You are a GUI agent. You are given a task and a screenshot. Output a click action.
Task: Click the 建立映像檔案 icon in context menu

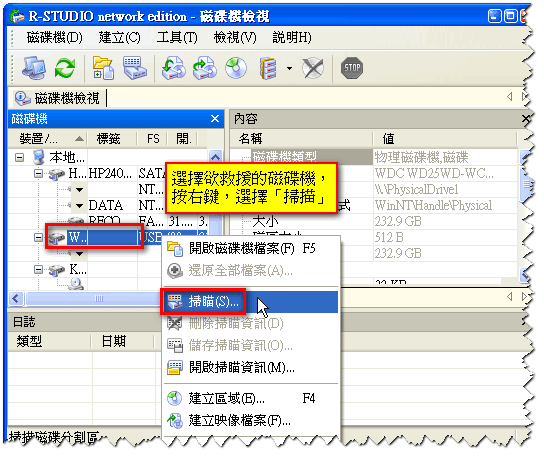click(x=175, y=421)
